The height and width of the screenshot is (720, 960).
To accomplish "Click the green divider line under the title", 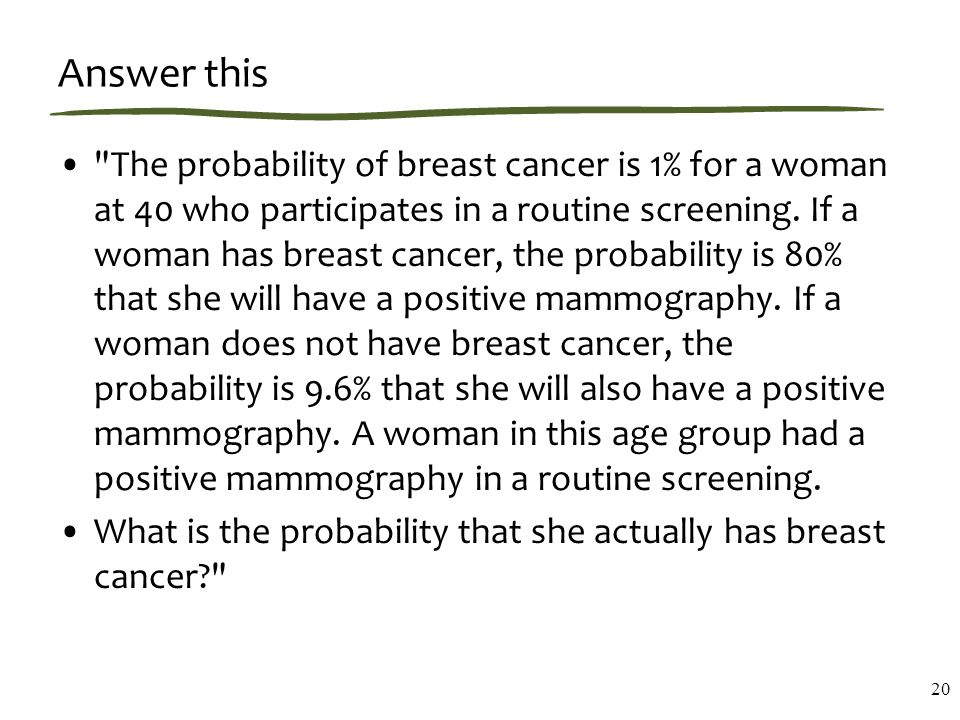I will point(467,112).
